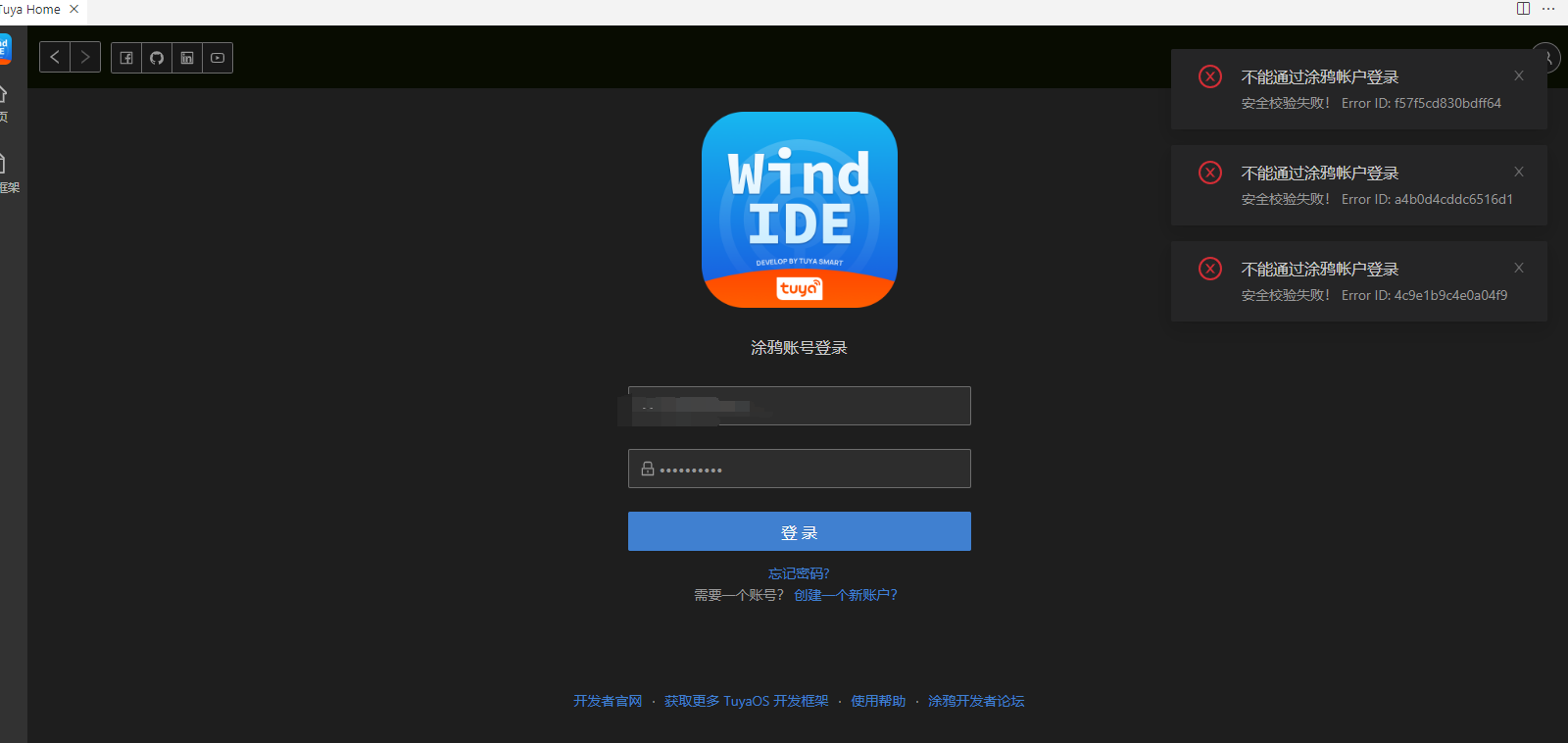Click the lock icon in password field
This screenshot has width=1568, height=743.
pos(648,469)
